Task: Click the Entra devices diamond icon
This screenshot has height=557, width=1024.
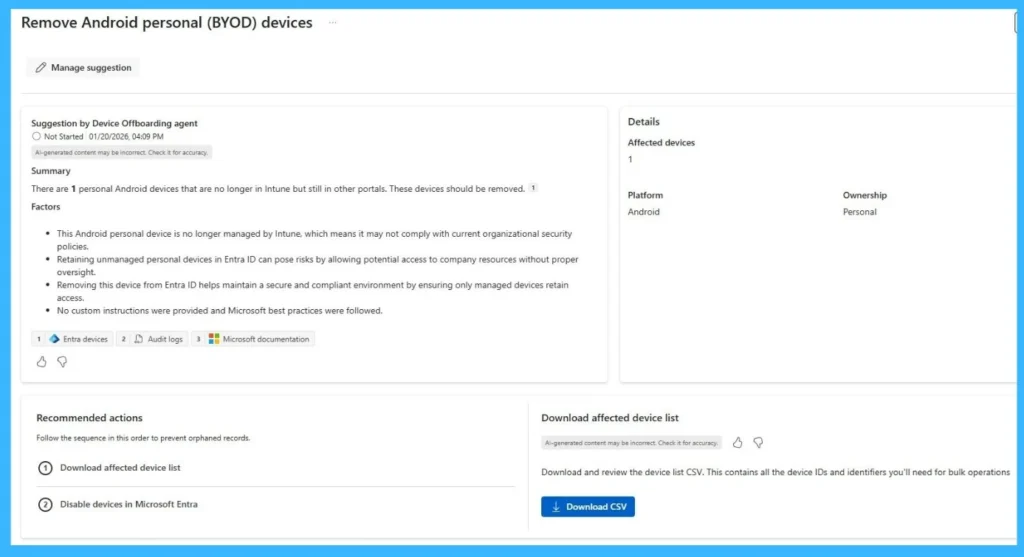Action: pyautogui.click(x=55, y=339)
